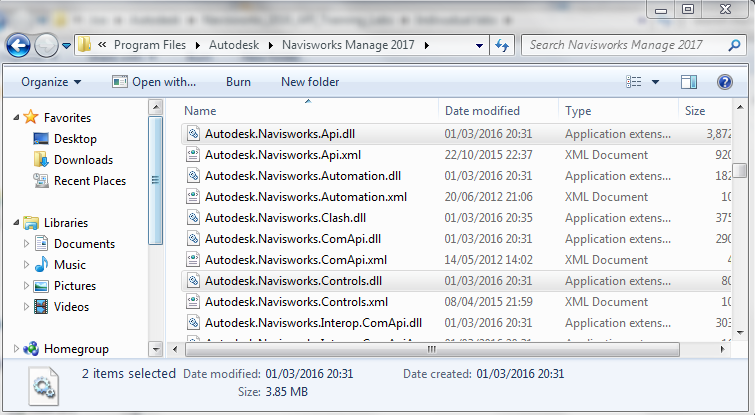Collapse the Libraries group
Viewport: 755px width, 415px height.
point(16,222)
